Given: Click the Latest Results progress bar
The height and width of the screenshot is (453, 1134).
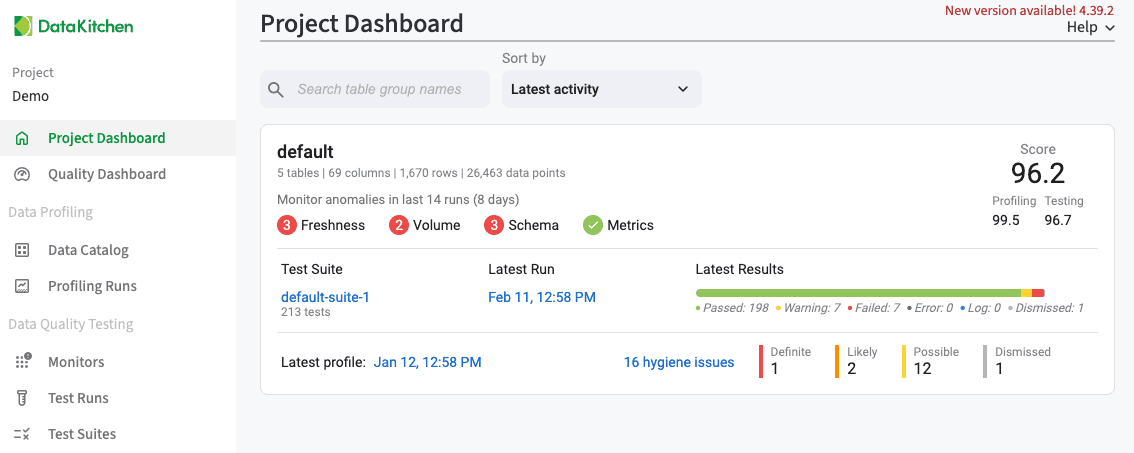Looking at the screenshot, I should (869, 292).
